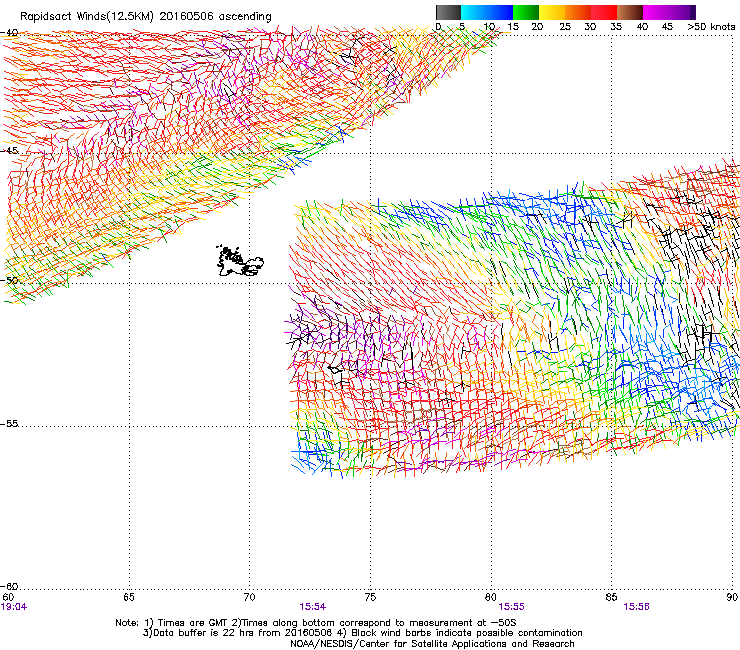Image resolution: width=740 pixels, height=650 pixels.
Task: Click the '65' longitude label
Action: pyautogui.click(x=129, y=597)
